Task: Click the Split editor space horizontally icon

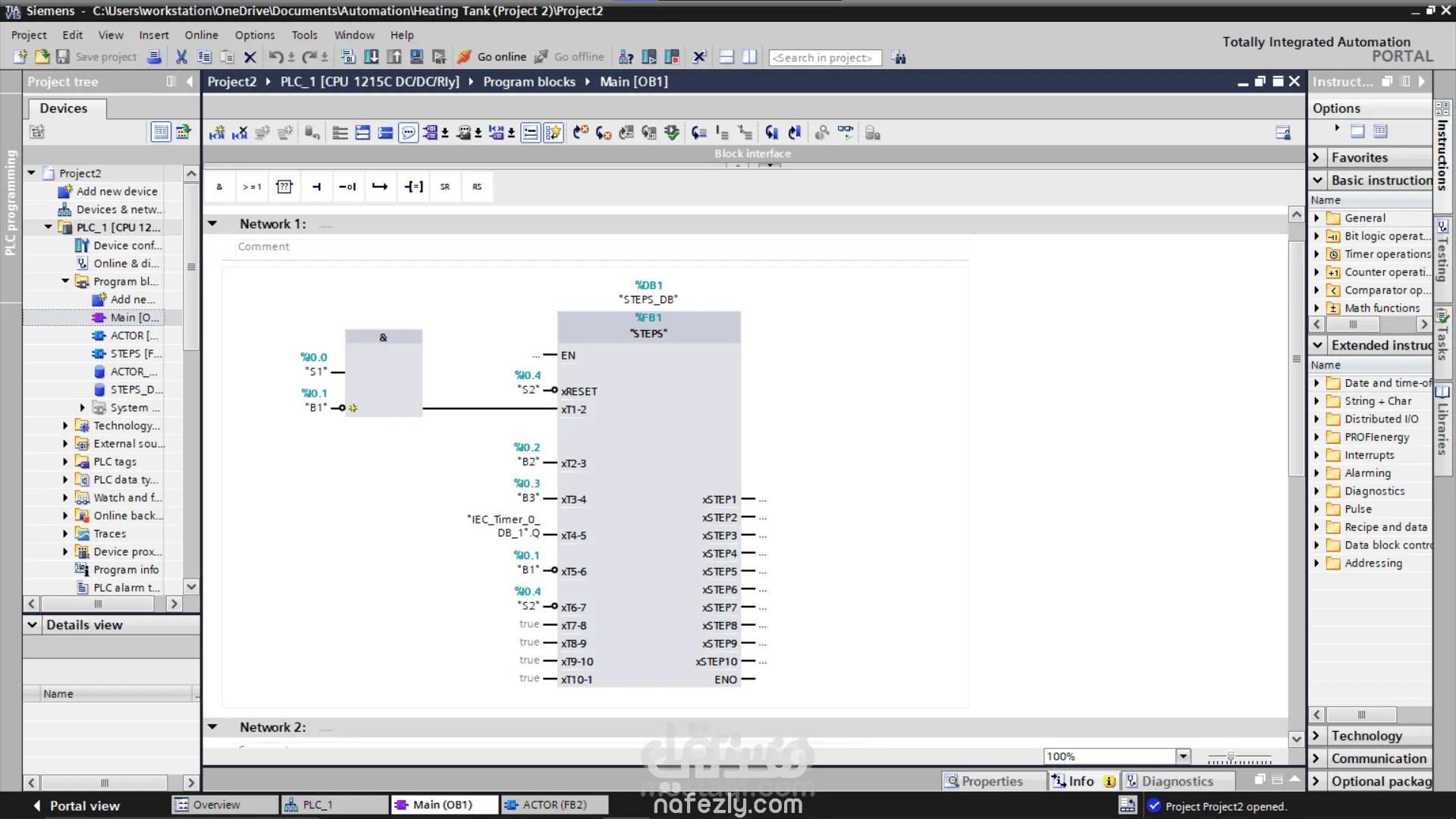Action: point(726,57)
